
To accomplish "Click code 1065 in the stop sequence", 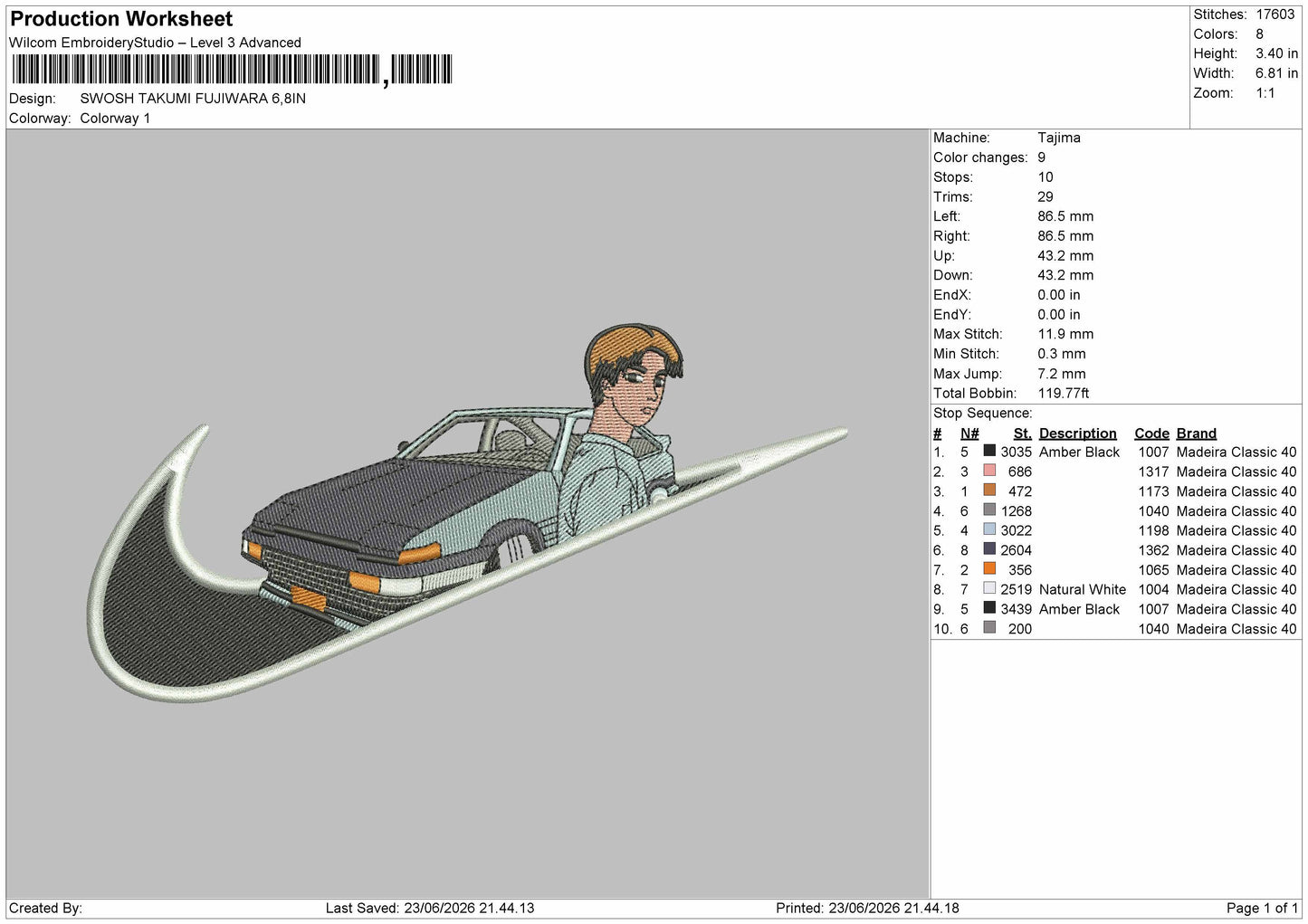I will click(x=1153, y=570).
